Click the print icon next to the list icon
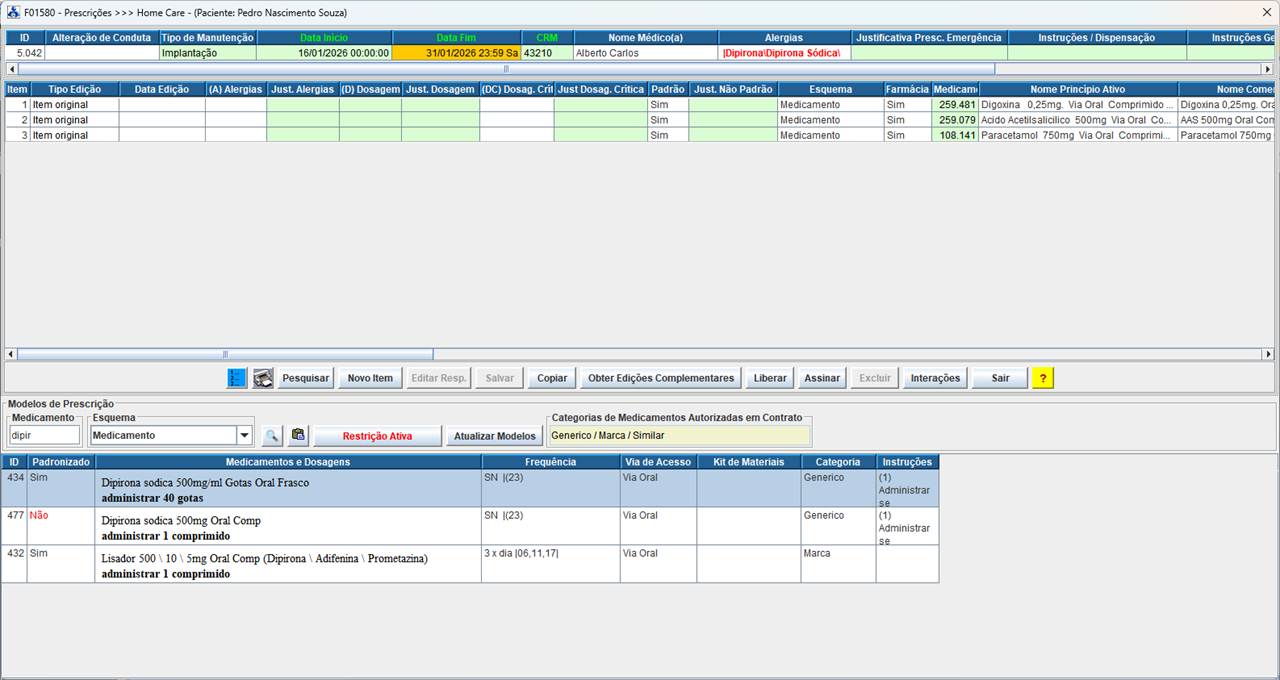This screenshot has height=680, width=1280. coord(263,378)
